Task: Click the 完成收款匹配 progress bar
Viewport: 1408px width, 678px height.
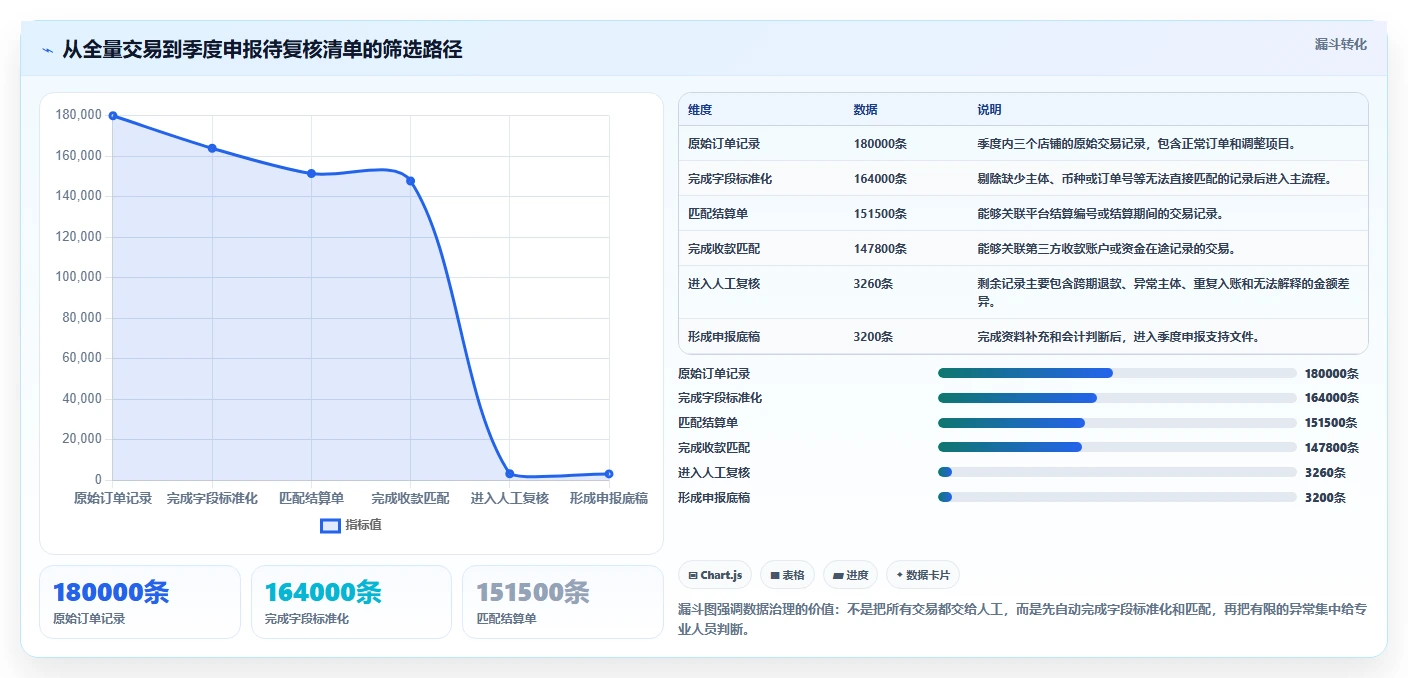Action: coord(1117,447)
